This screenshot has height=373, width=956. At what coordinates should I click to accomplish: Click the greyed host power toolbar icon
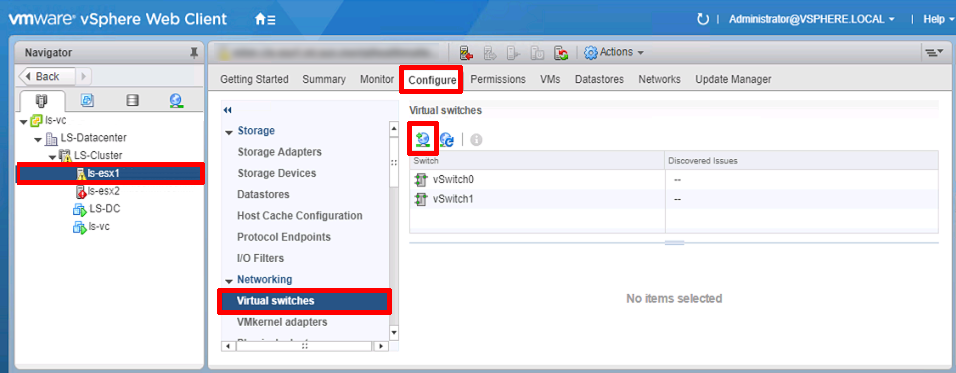coord(537,53)
